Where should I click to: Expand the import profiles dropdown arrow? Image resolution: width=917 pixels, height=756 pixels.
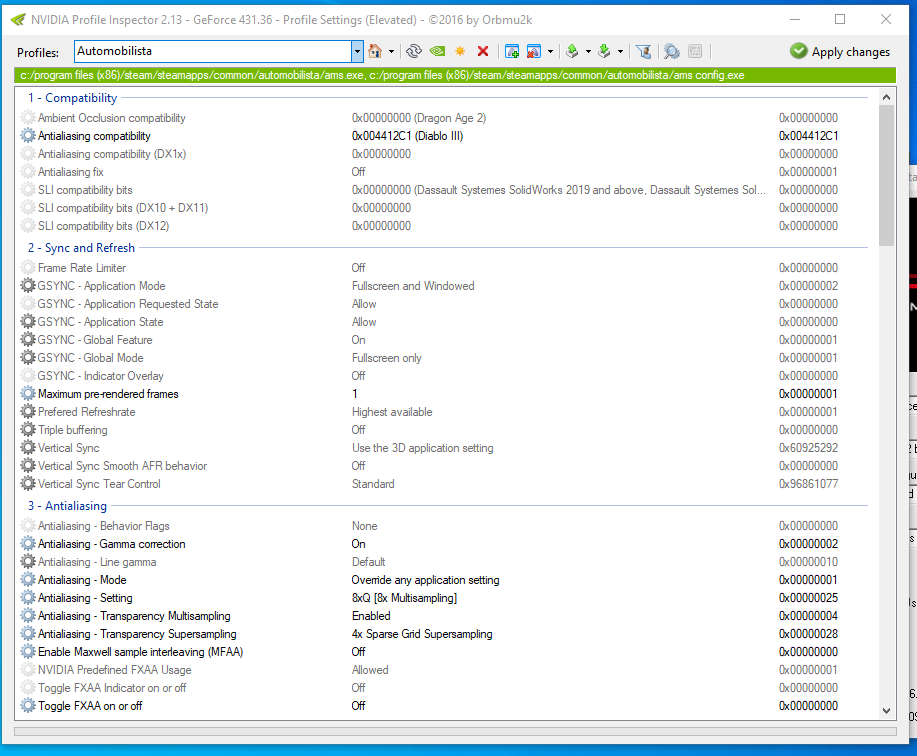pos(620,51)
